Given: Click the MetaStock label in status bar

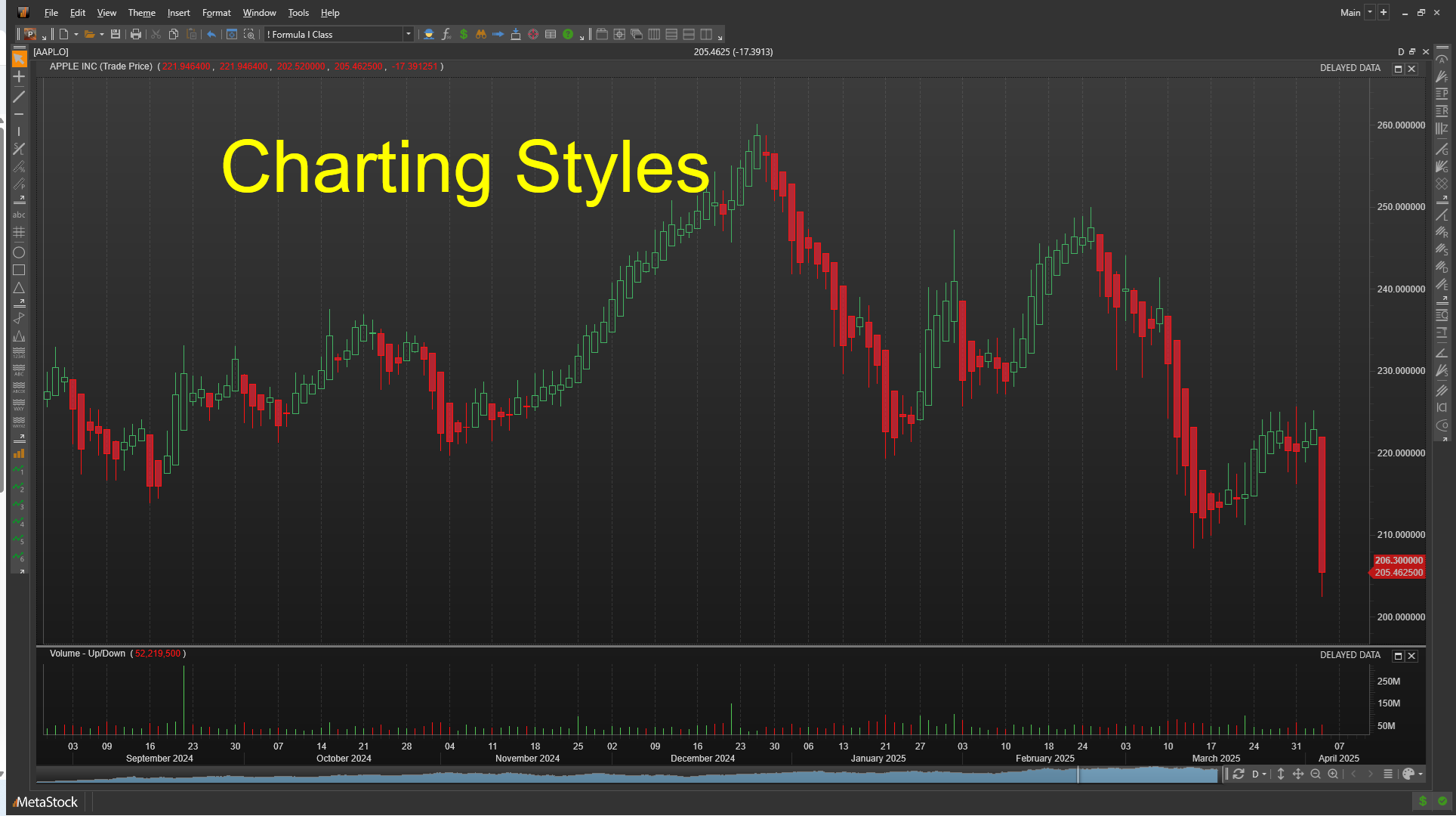Looking at the screenshot, I should click(x=45, y=802).
